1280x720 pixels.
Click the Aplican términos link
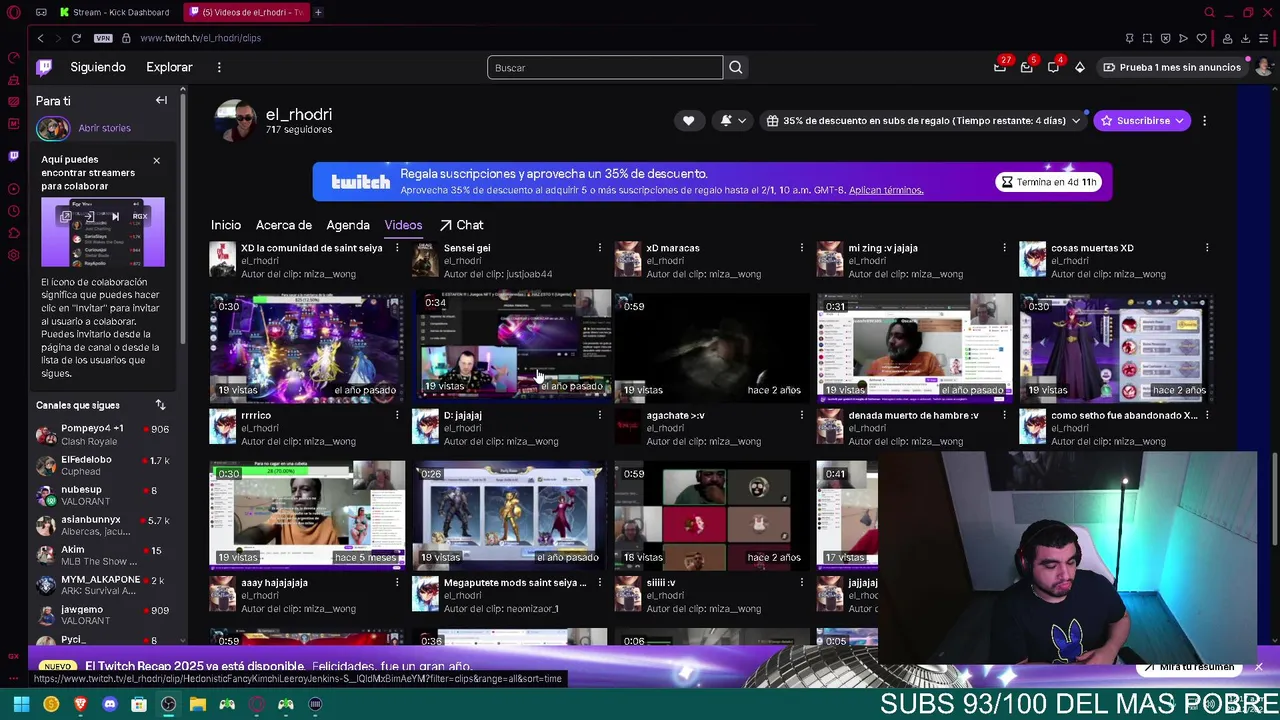click(x=886, y=190)
